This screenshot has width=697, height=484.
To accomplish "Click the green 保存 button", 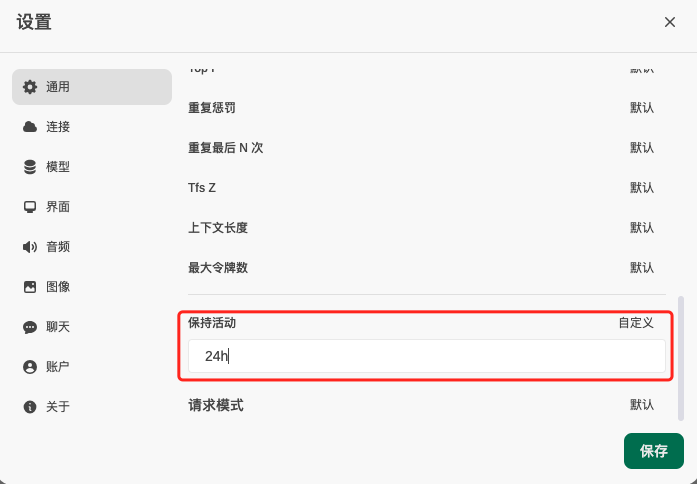I will pyautogui.click(x=653, y=451).
